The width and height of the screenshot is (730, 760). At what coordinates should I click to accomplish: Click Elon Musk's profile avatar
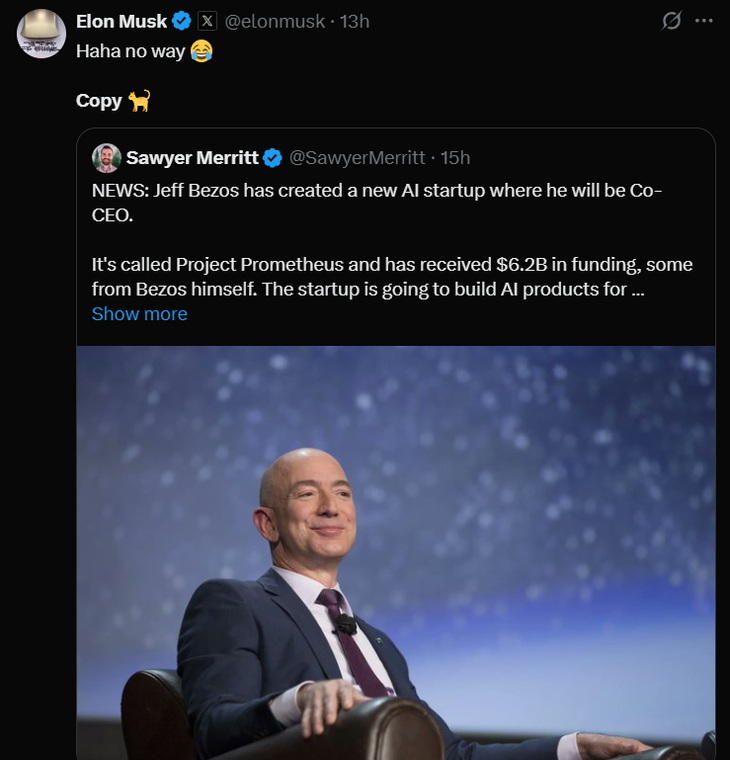(x=41, y=33)
